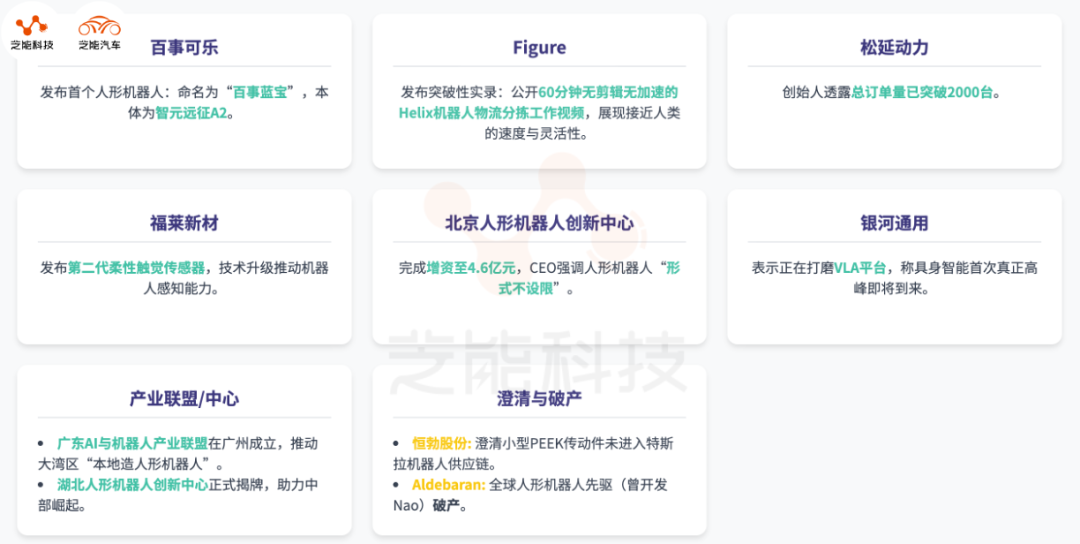
Task: Select the 百事可乐 card heading
Action: [185, 48]
